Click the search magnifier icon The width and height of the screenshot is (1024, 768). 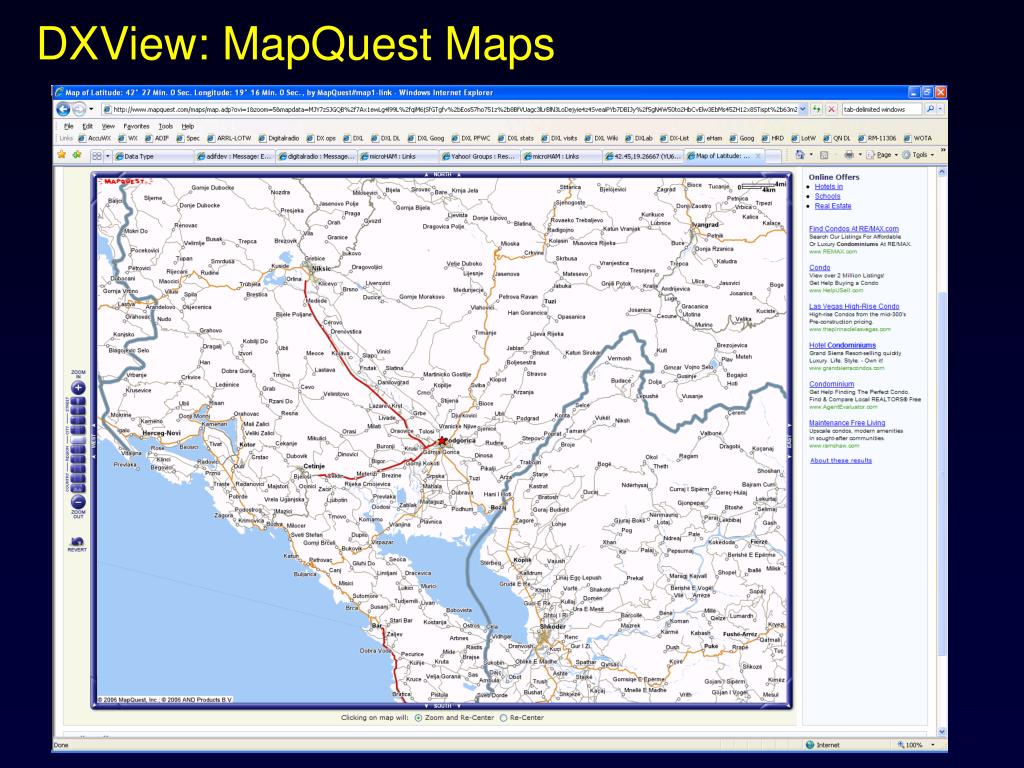(x=930, y=109)
